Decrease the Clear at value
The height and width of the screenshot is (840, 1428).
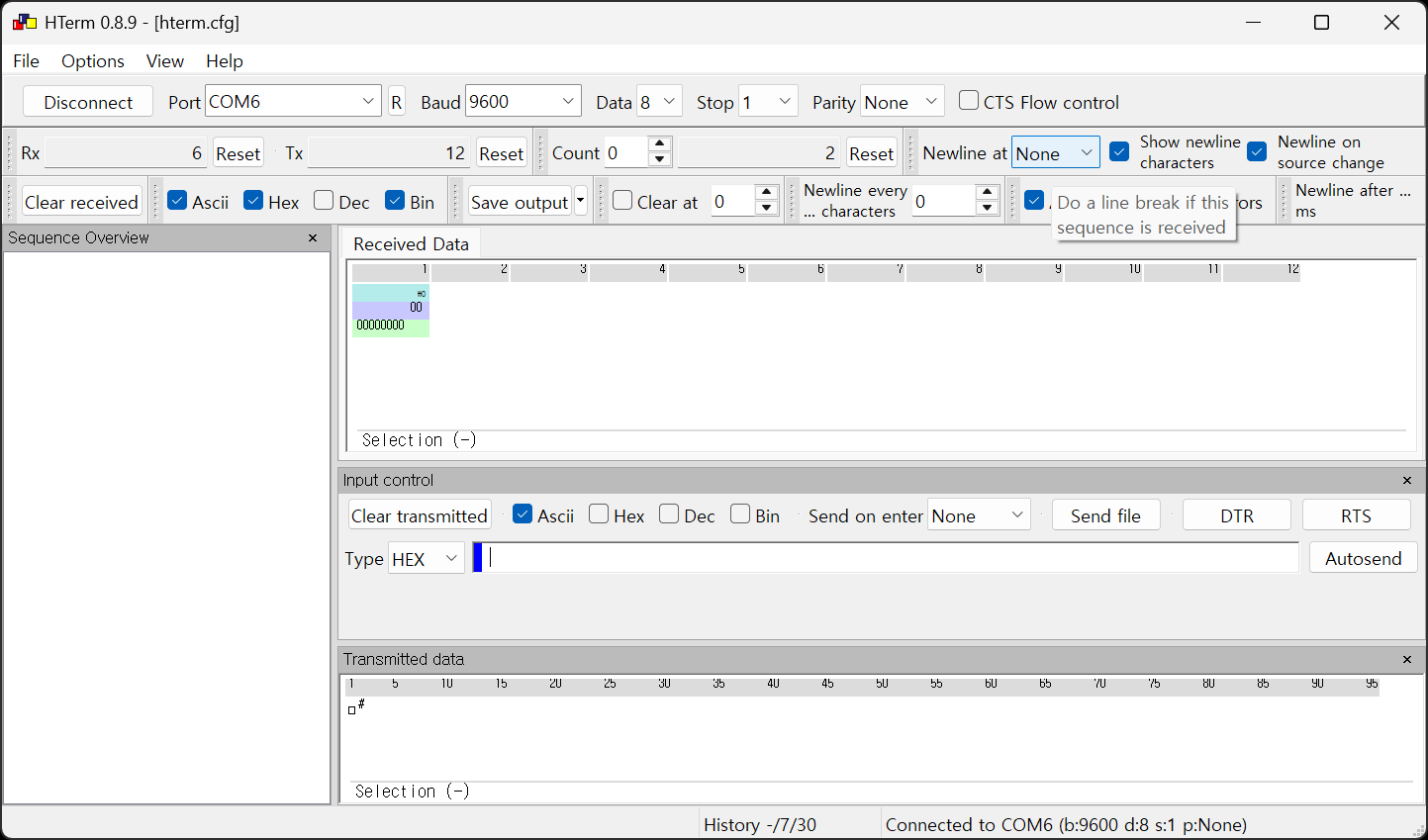(x=767, y=208)
